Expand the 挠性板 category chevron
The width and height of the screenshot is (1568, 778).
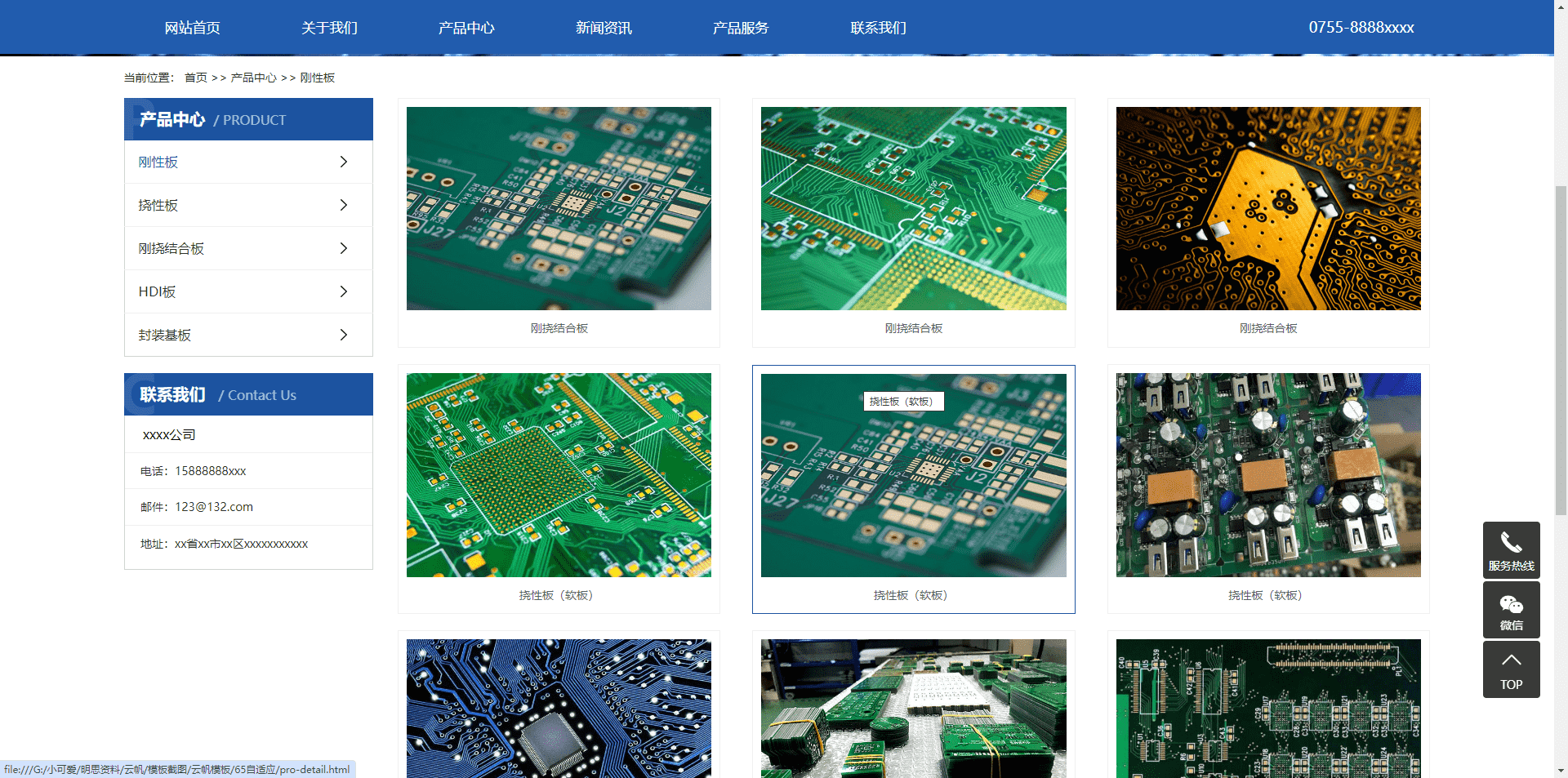pyautogui.click(x=344, y=205)
